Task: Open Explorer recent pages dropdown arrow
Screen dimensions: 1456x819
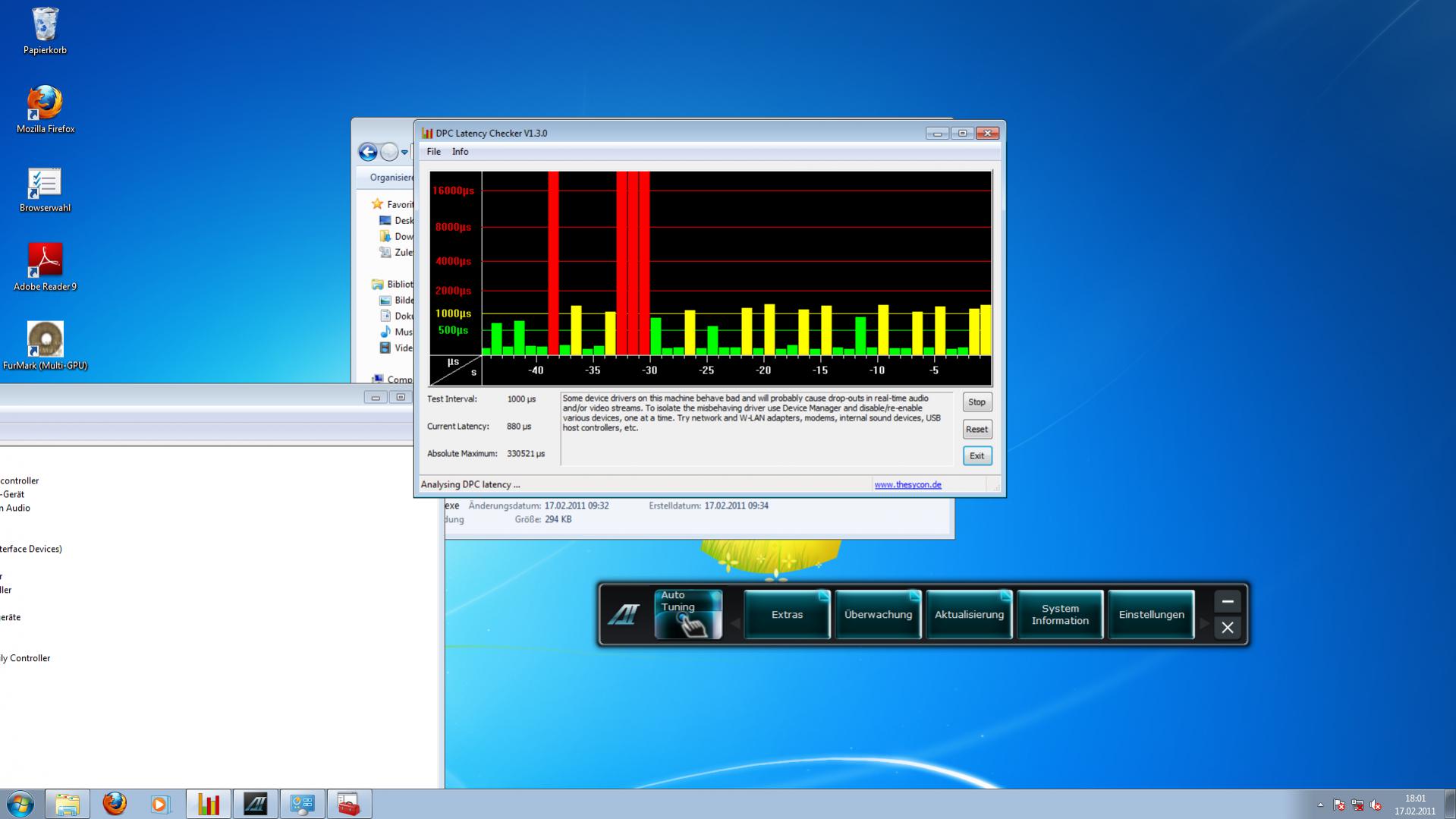Action: (404, 153)
